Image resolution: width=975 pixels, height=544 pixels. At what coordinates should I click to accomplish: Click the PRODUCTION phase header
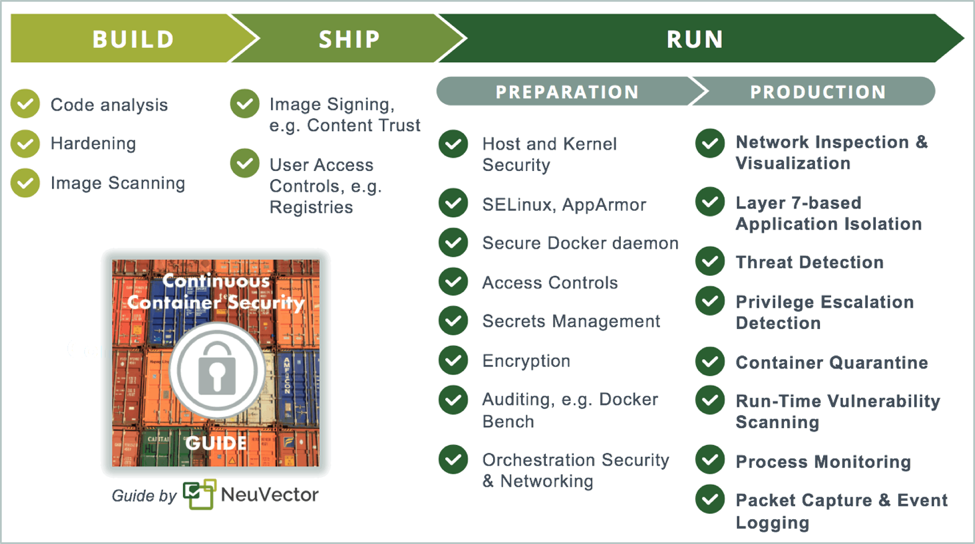[x=817, y=92]
